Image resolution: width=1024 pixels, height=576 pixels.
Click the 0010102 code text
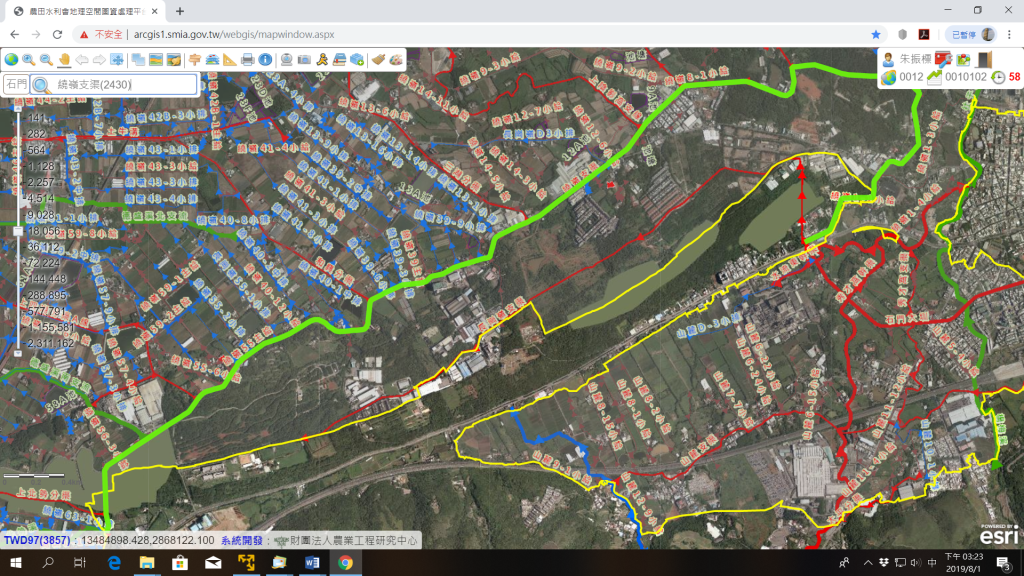pyautogui.click(x=966, y=77)
